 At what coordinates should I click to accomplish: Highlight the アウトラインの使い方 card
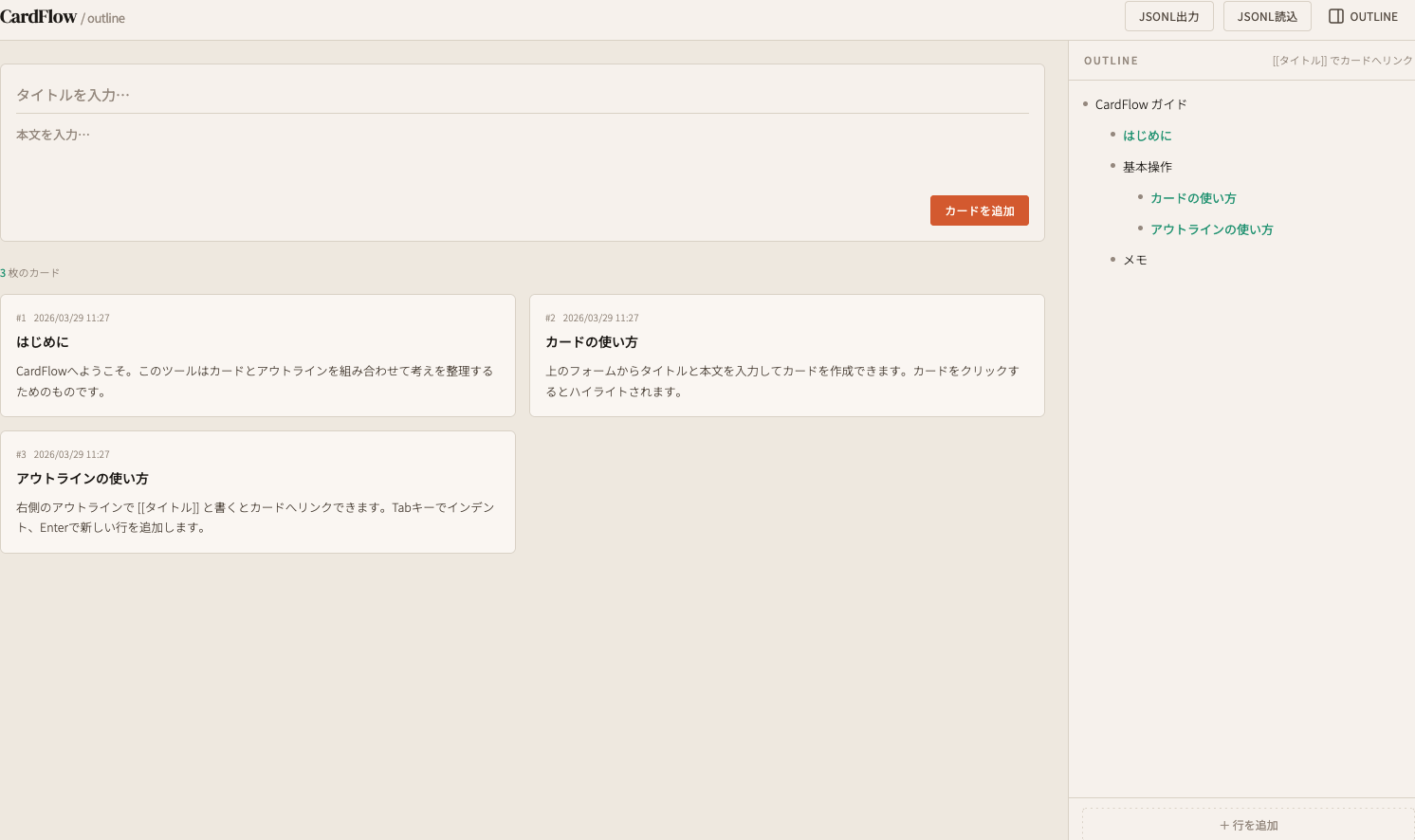(x=257, y=491)
